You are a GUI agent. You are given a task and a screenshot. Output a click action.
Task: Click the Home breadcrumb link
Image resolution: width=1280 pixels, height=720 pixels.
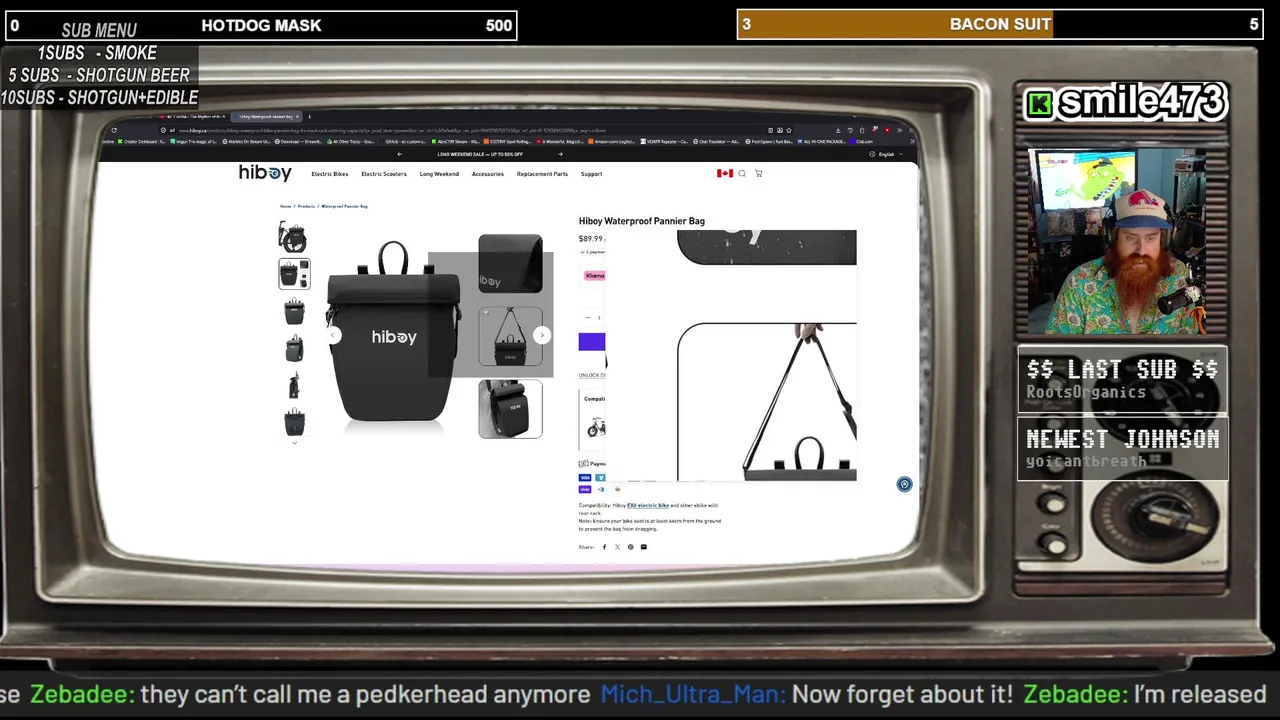coord(286,206)
